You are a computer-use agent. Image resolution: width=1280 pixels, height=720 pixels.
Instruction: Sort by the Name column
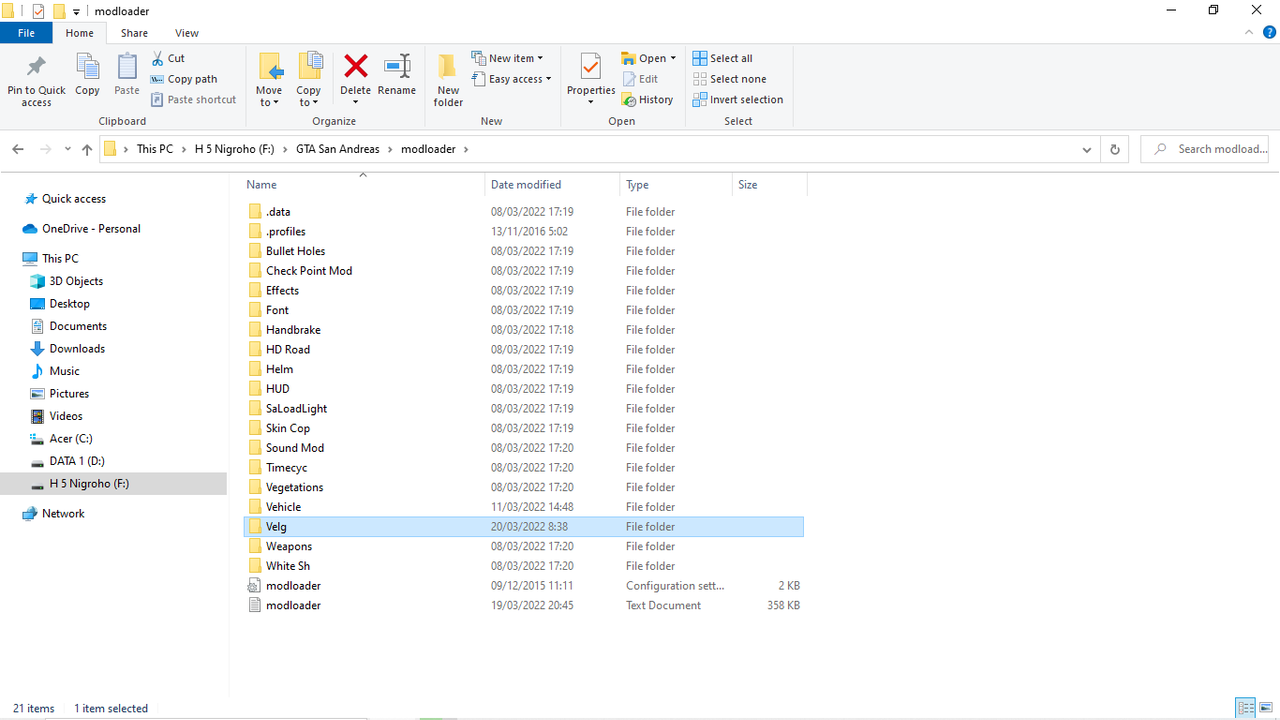[364, 185]
